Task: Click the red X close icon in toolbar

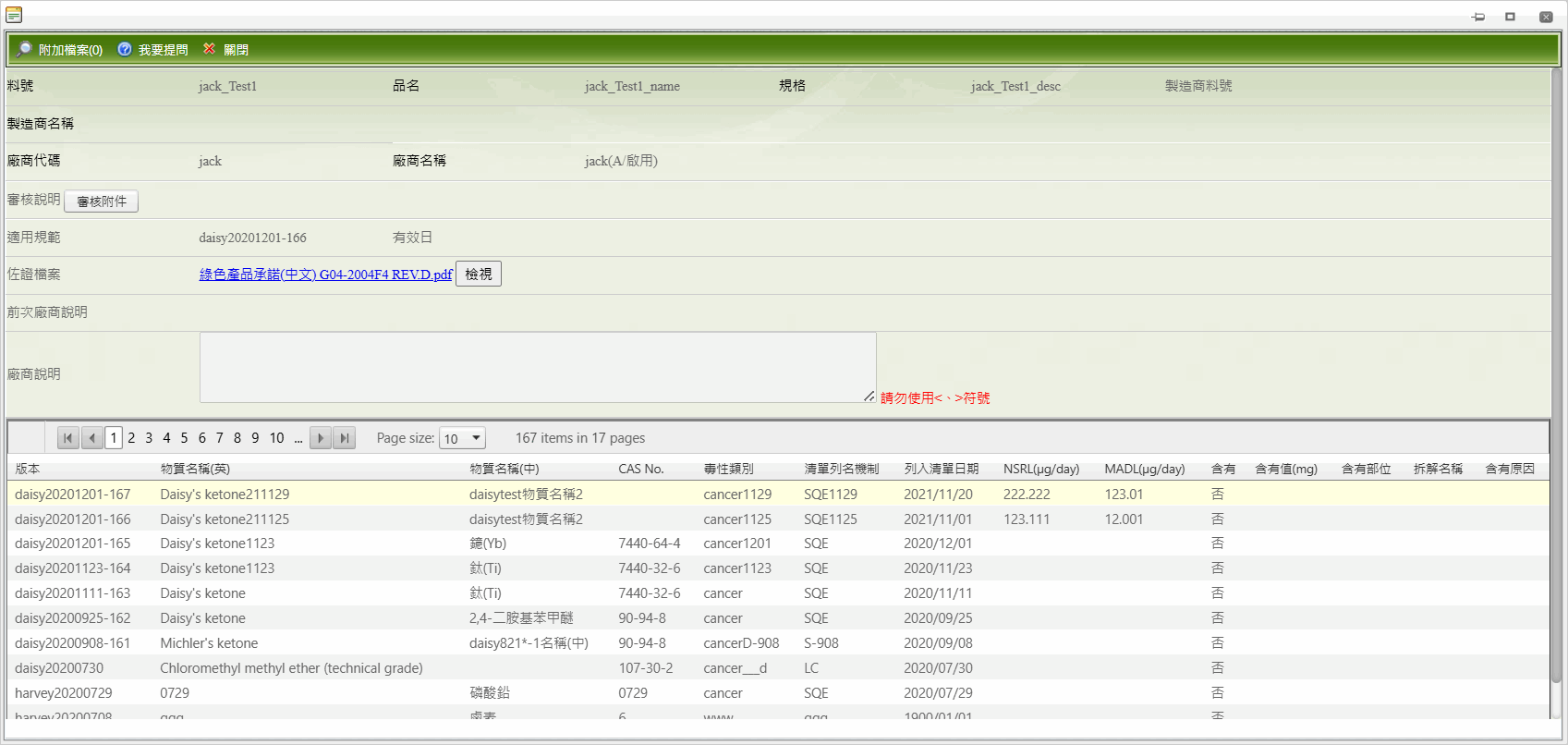Action: point(210,49)
